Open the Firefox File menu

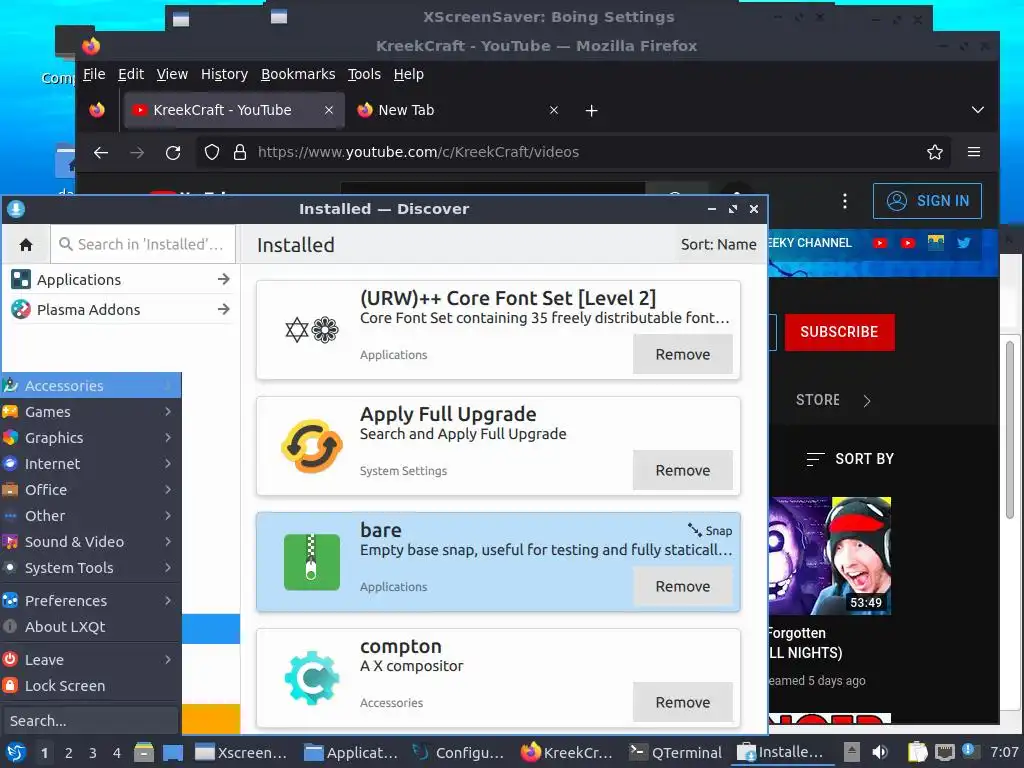point(94,74)
